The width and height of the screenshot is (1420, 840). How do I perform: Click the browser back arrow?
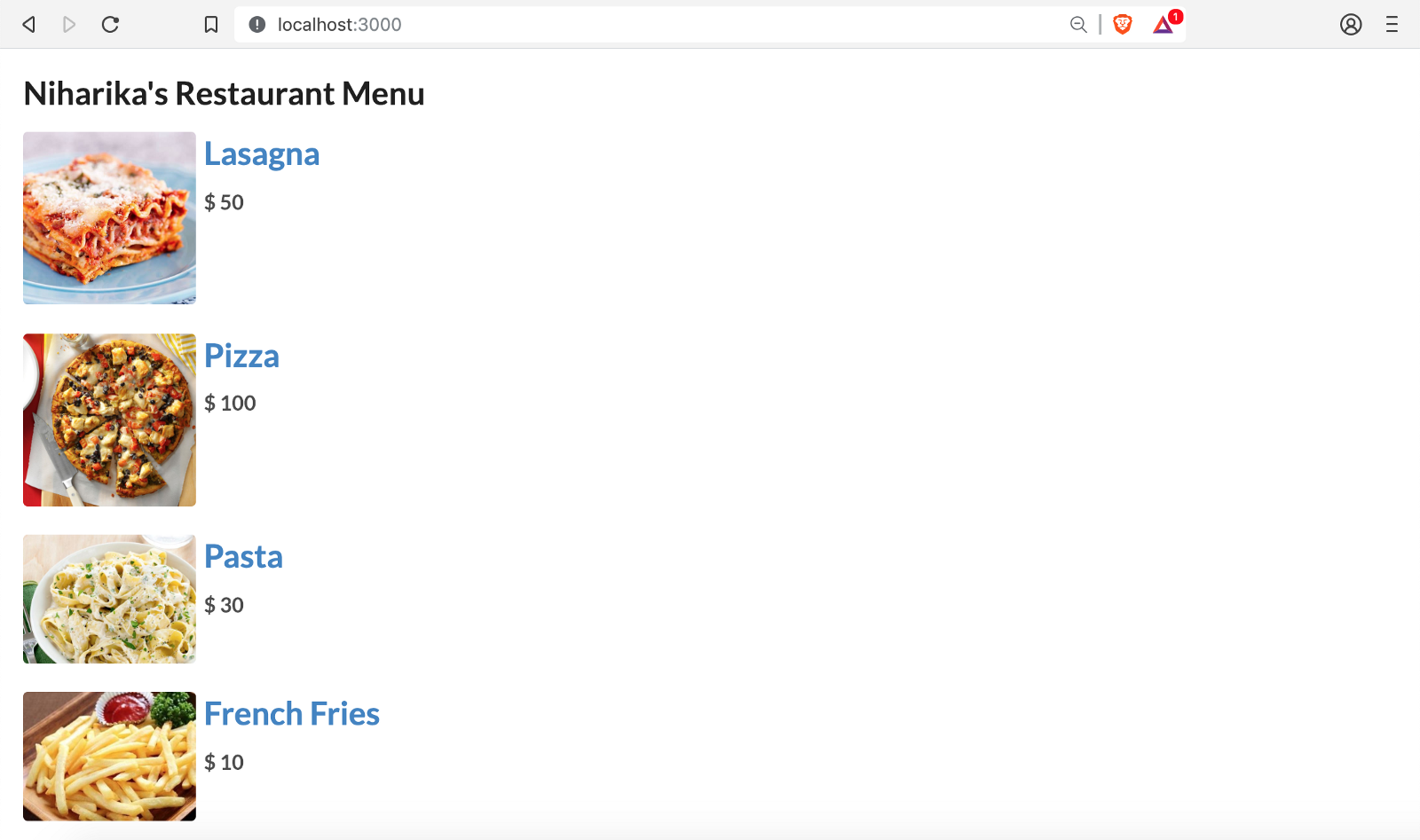tap(28, 25)
